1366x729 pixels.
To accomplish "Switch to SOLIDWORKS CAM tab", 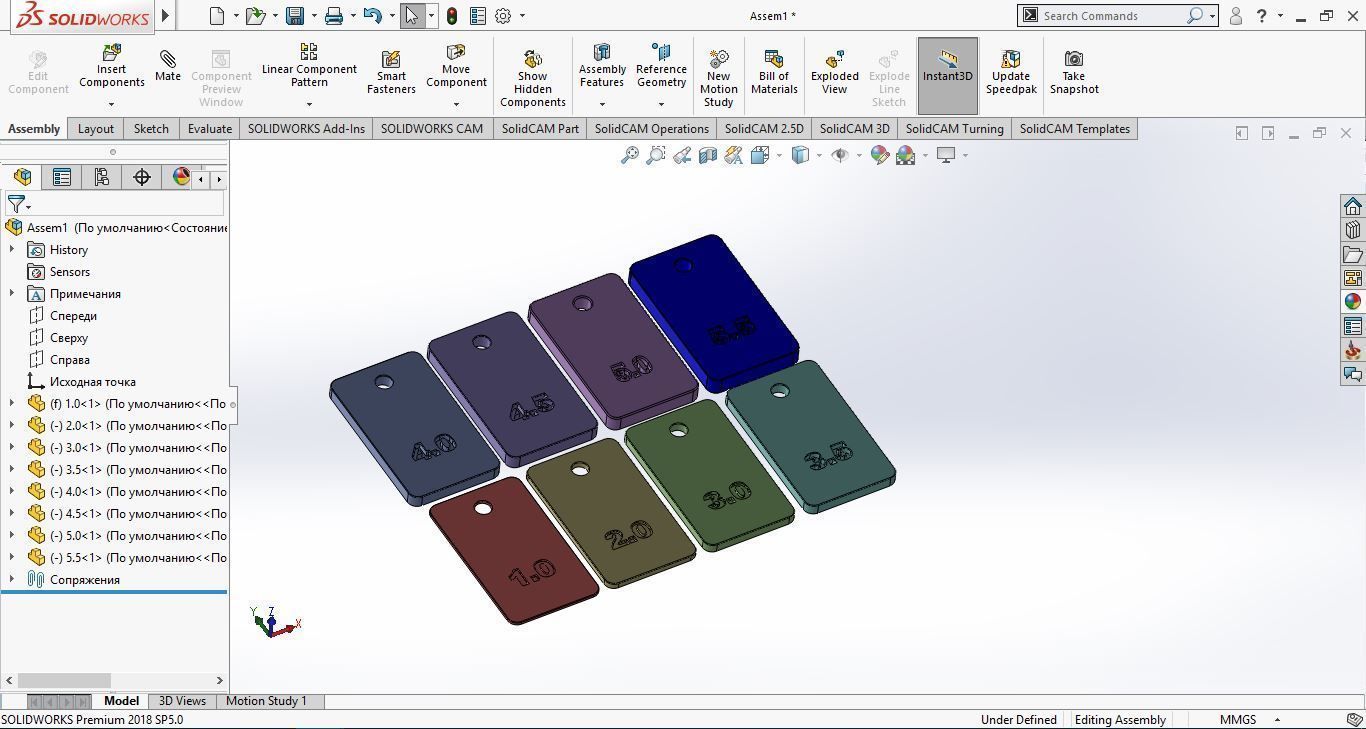I will click(x=432, y=129).
